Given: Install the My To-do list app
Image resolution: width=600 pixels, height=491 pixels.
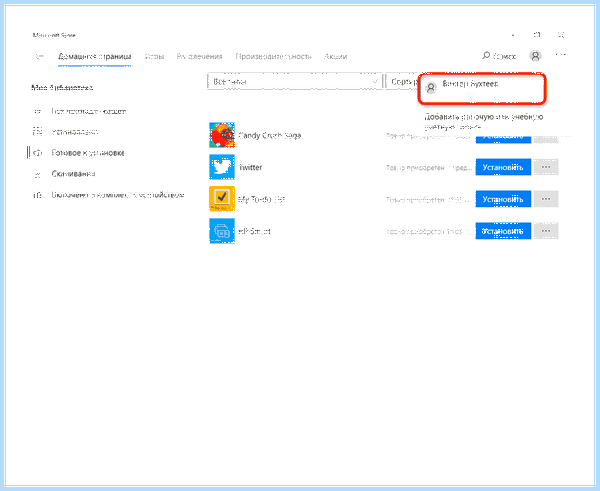Looking at the screenshot, I should (503, 199).
